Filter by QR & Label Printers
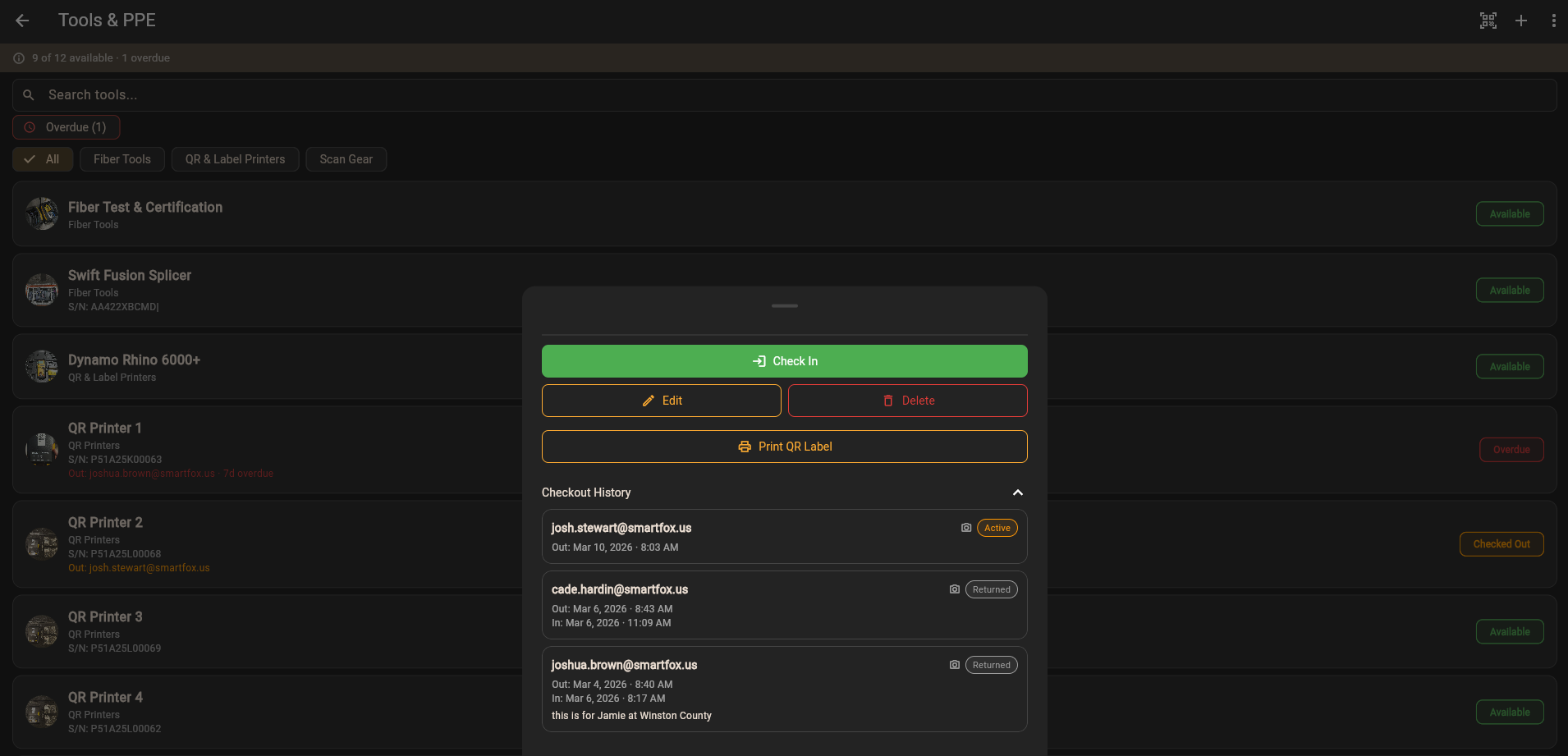Image resolution: width=1568 pixels, height=756 pixels. (235, 159)
